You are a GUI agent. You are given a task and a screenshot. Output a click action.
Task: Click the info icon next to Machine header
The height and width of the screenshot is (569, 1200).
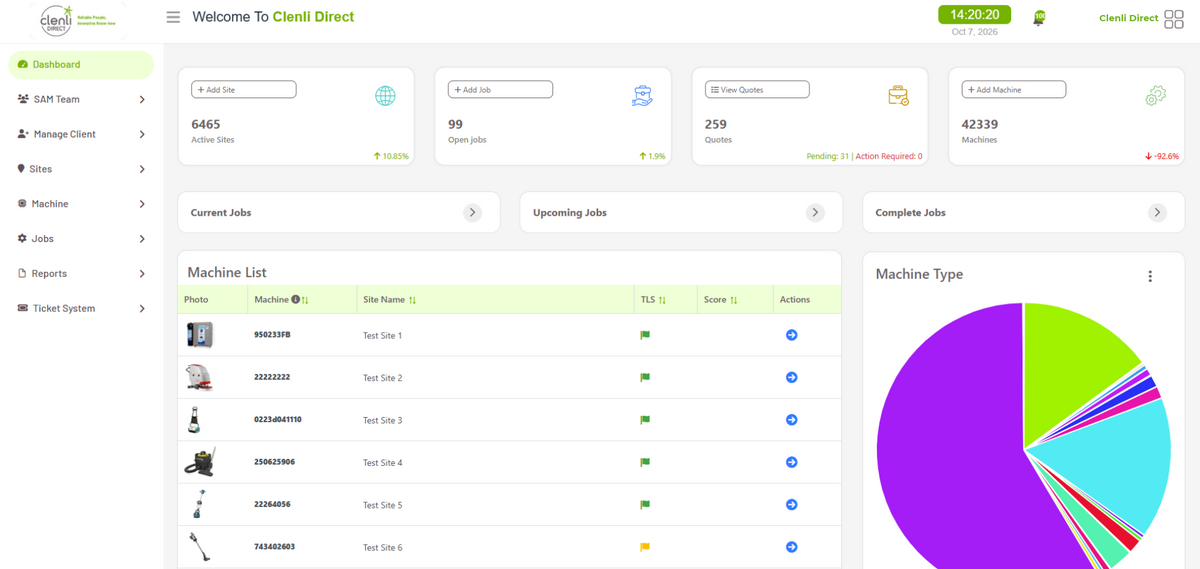click(x=296, y=299)
